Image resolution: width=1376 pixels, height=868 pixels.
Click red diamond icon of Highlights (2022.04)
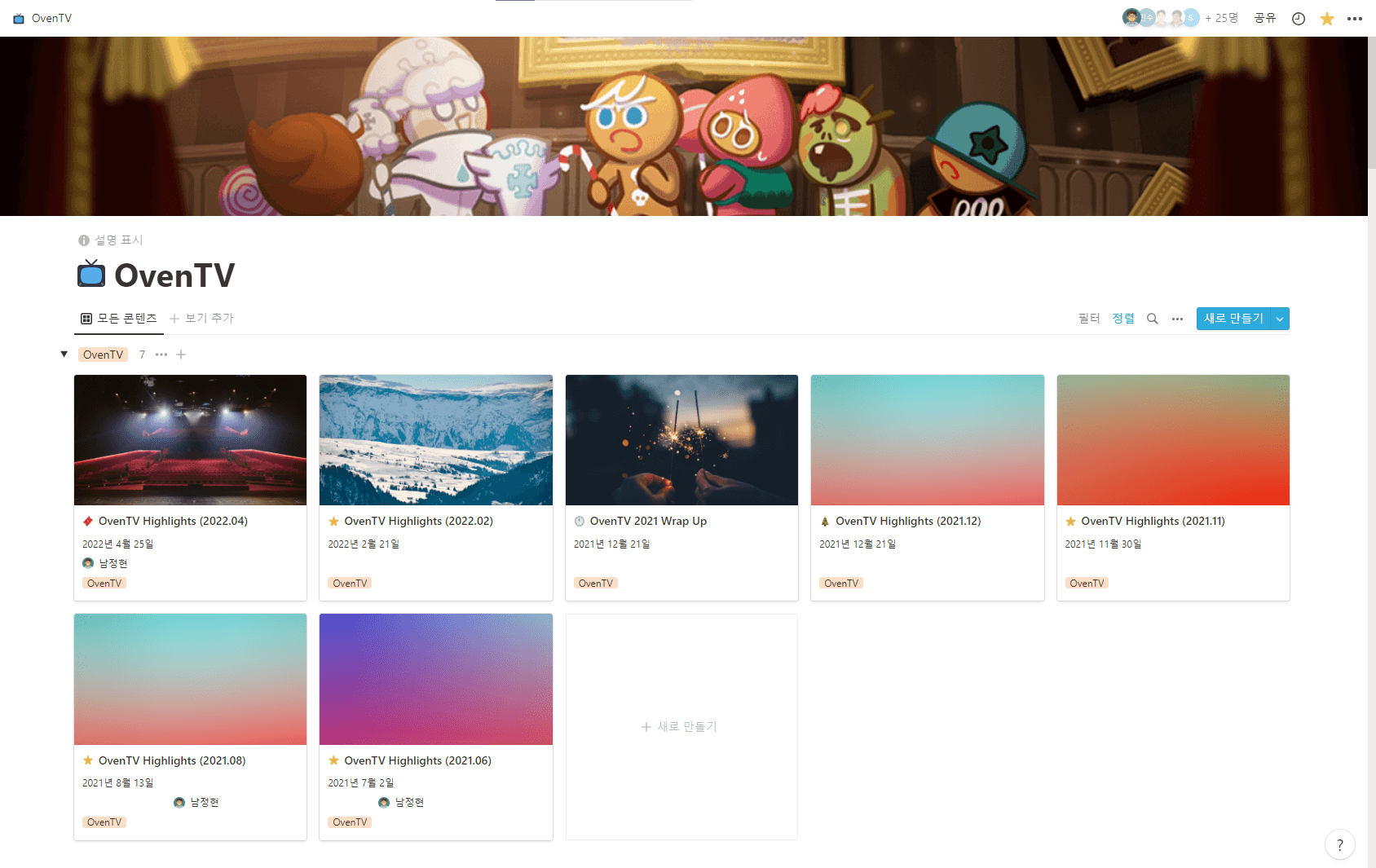point(88,522)
